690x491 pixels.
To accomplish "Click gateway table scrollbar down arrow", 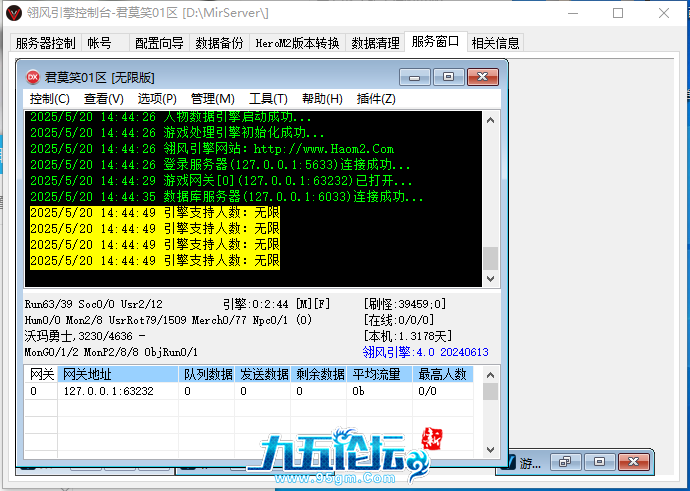I will [x=491, y=450].
